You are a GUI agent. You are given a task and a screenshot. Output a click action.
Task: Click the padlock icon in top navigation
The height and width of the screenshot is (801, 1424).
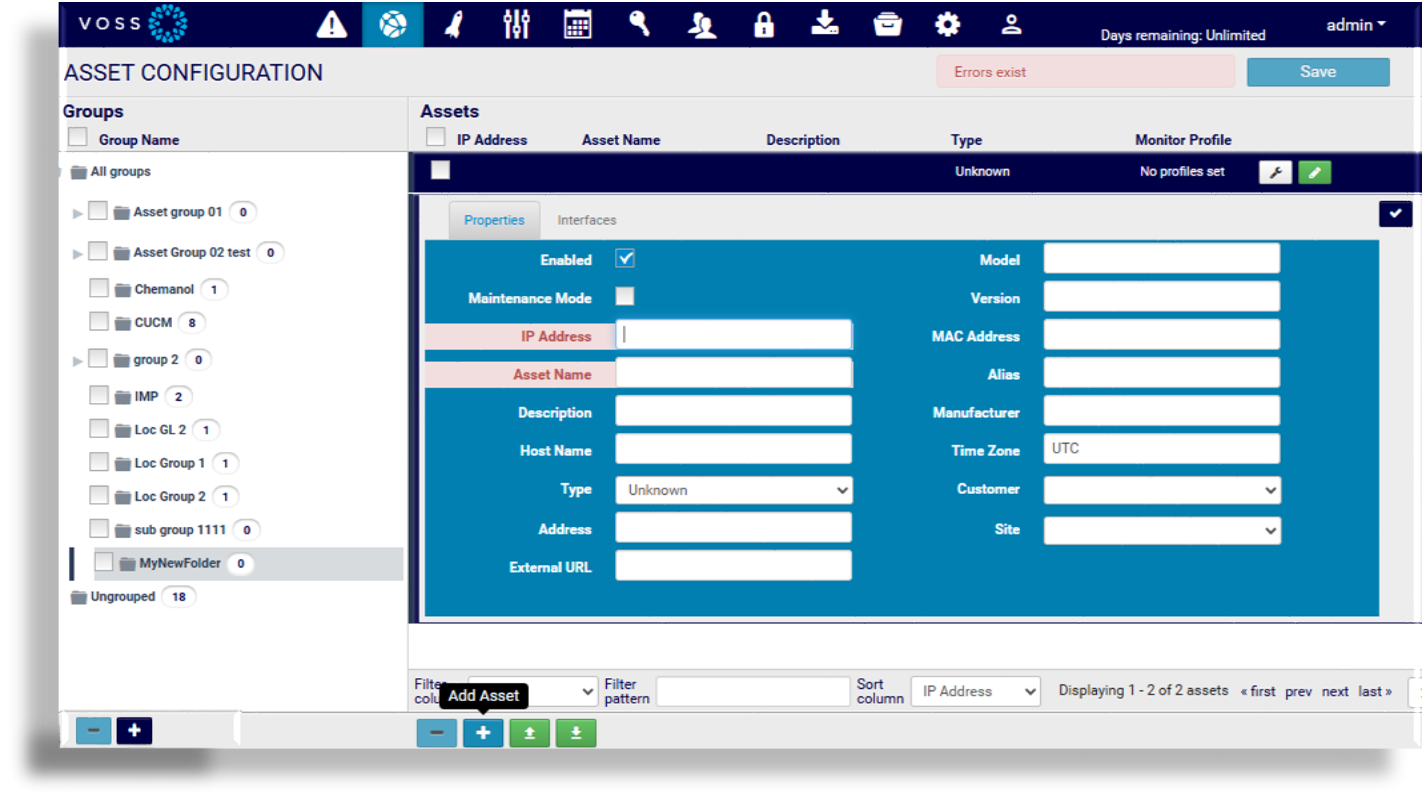pyautogui.click(x=764, y=24)
